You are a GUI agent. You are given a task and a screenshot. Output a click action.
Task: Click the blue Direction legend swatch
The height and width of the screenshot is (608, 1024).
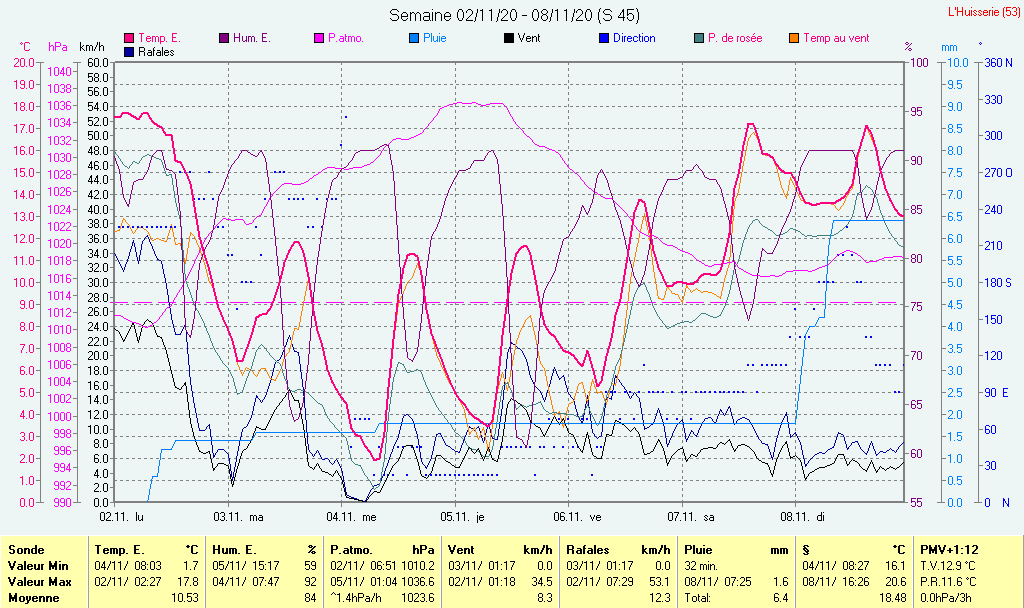[x=604, y=39]
